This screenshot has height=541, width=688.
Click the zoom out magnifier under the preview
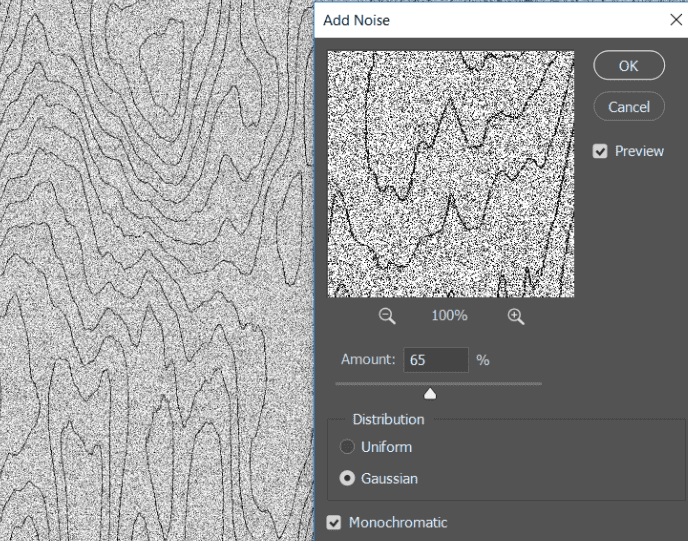click(387, 316)
